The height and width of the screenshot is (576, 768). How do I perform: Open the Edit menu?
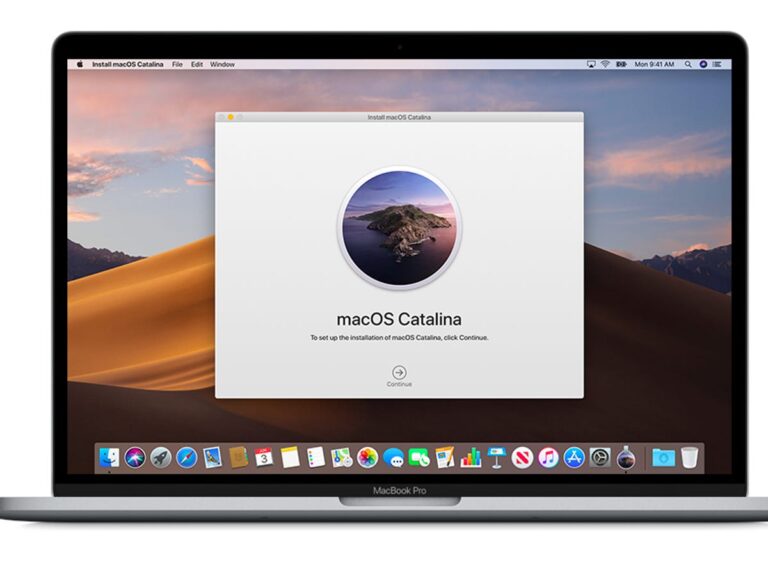click(197, 64)
